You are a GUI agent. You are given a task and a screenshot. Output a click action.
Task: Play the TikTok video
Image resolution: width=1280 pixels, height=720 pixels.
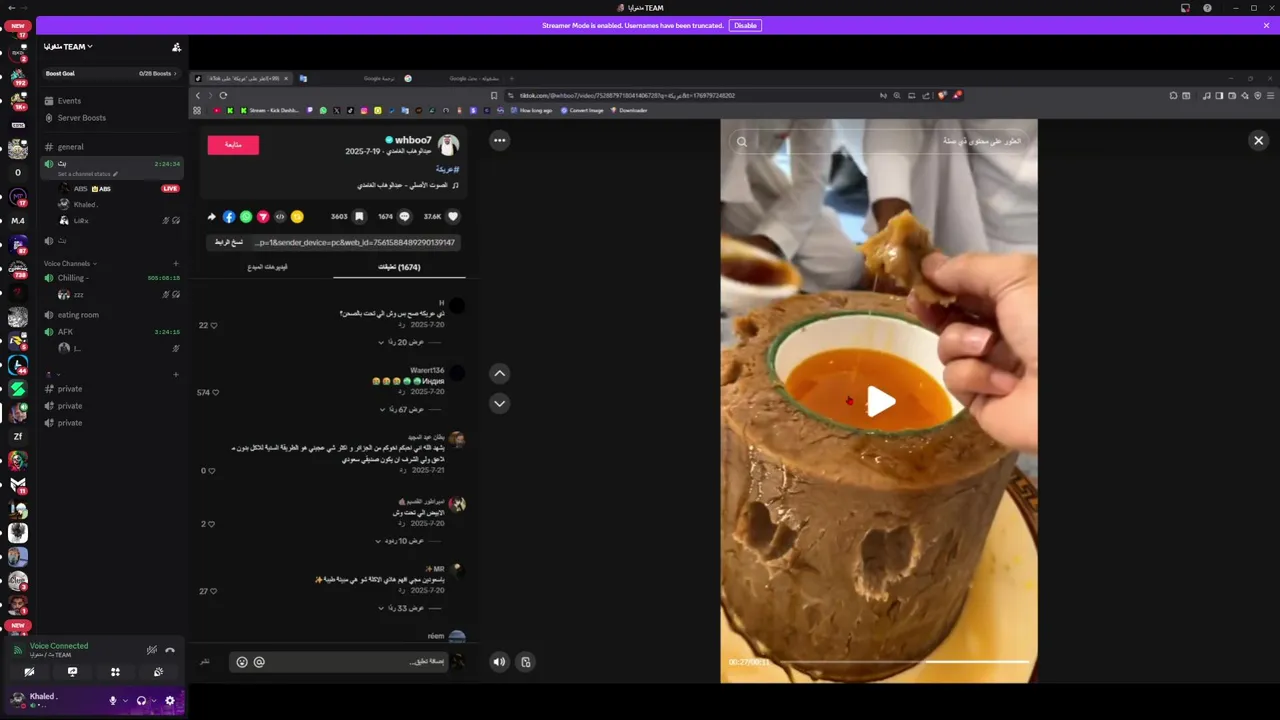880,401
